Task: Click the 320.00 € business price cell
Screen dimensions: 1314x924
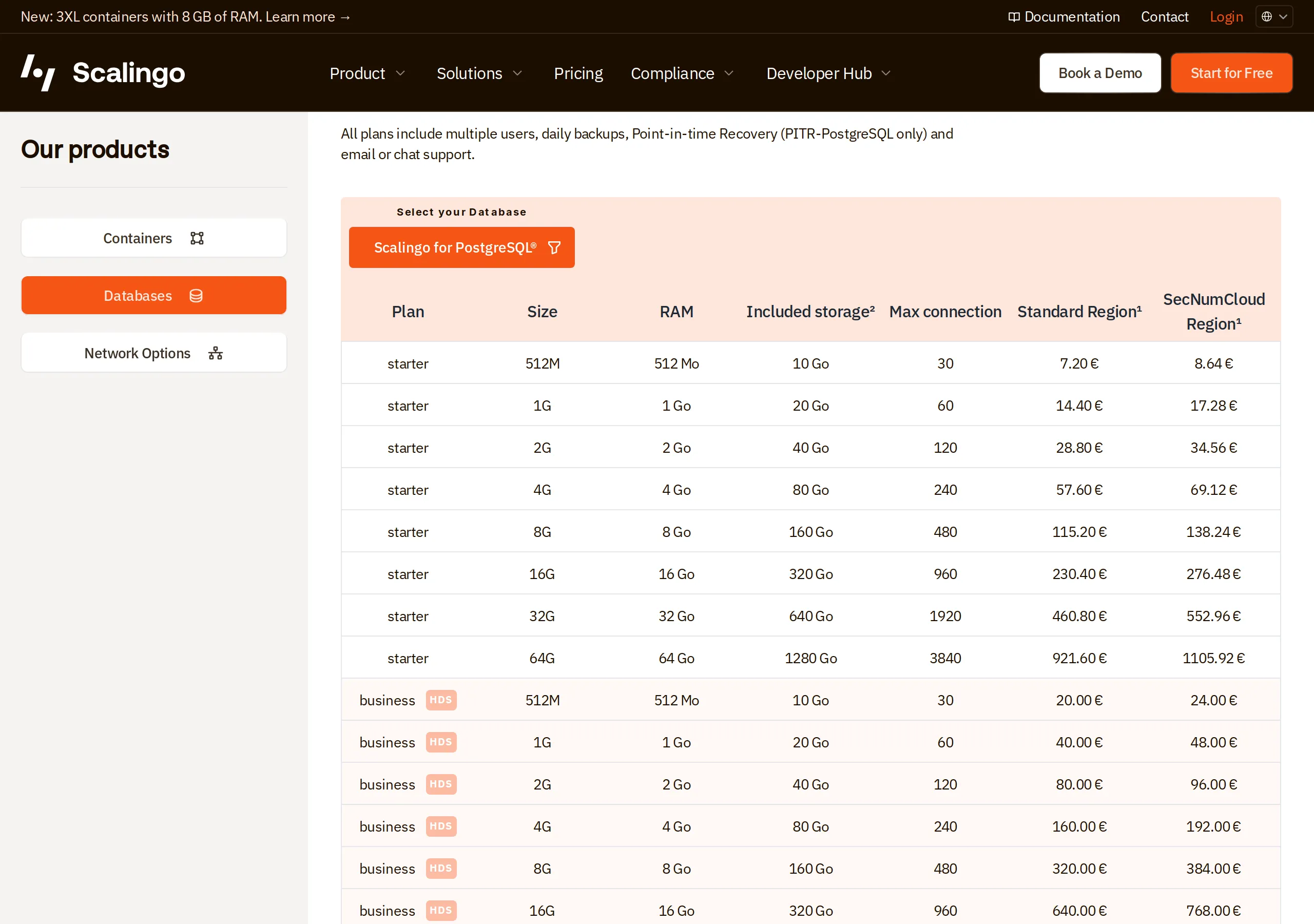Action: point(1079,869)
